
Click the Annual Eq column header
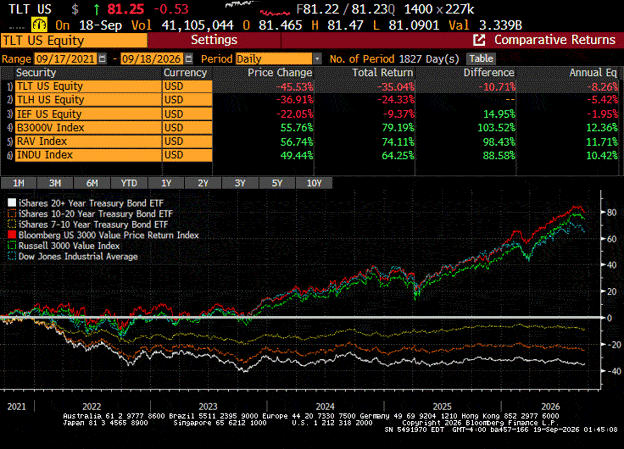[593, 73]
